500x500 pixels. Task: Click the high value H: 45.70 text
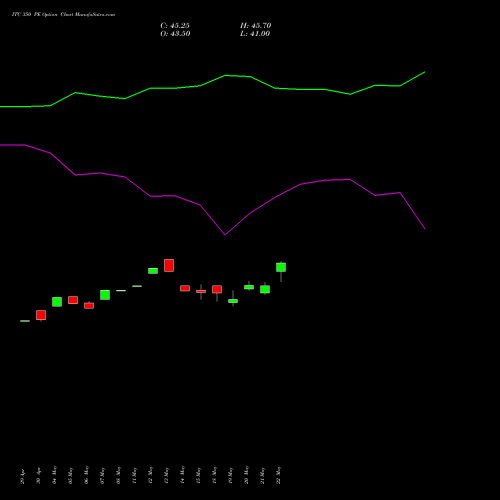click(256, 26)
